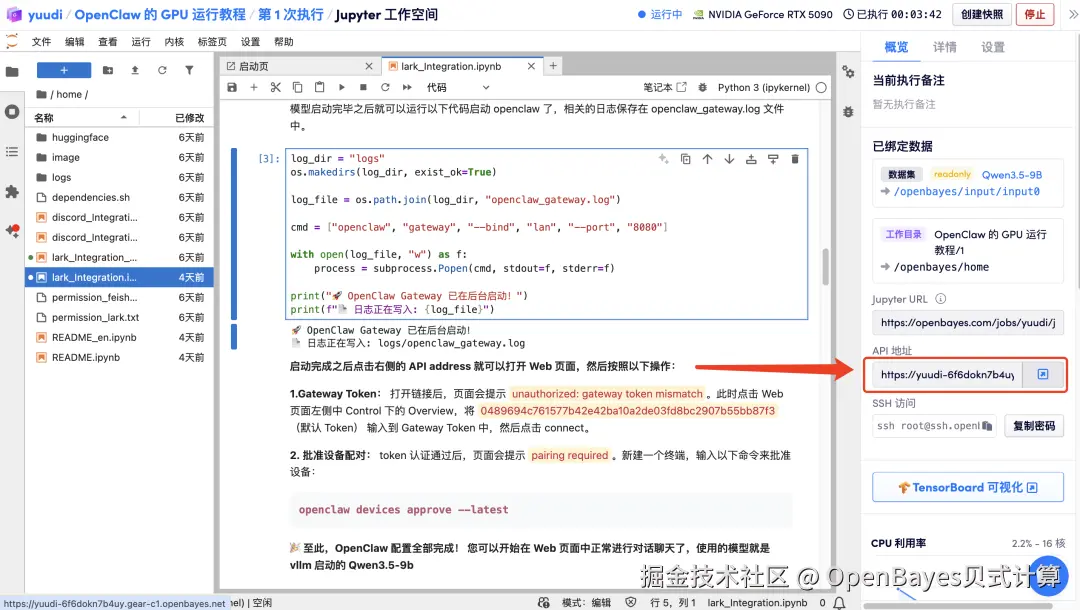1080x610 pixels.
Task: Copy the selected cell in notebook toolbar
Action: 298,87
